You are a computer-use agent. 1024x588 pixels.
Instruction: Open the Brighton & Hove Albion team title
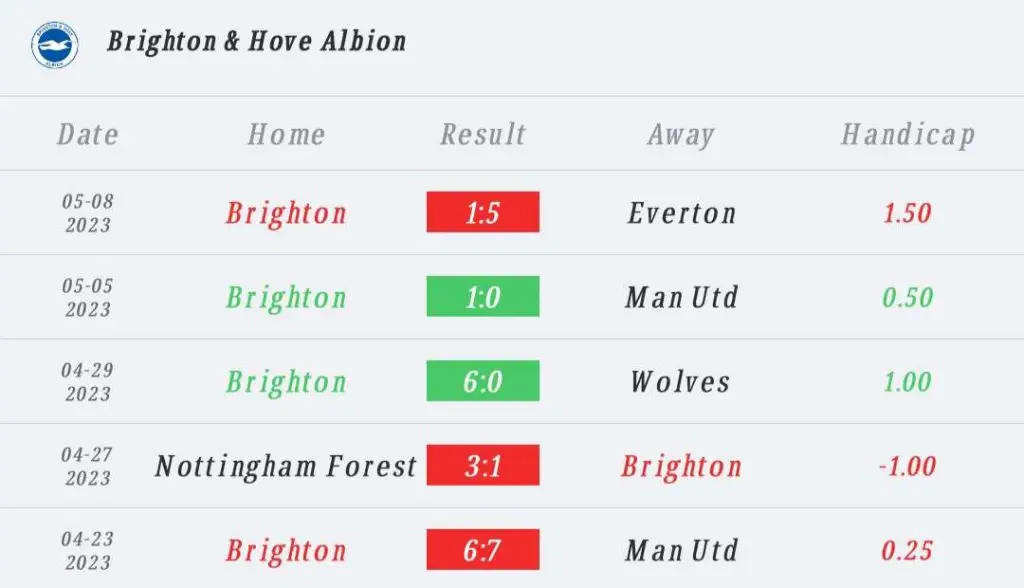(x=257, y=41)
